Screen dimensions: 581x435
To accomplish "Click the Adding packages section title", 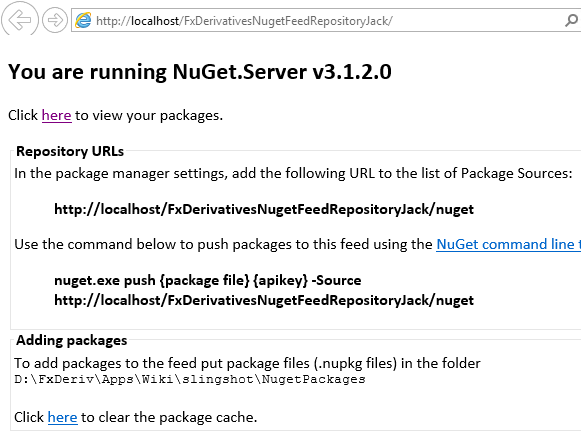I will (x=72, y=340).
